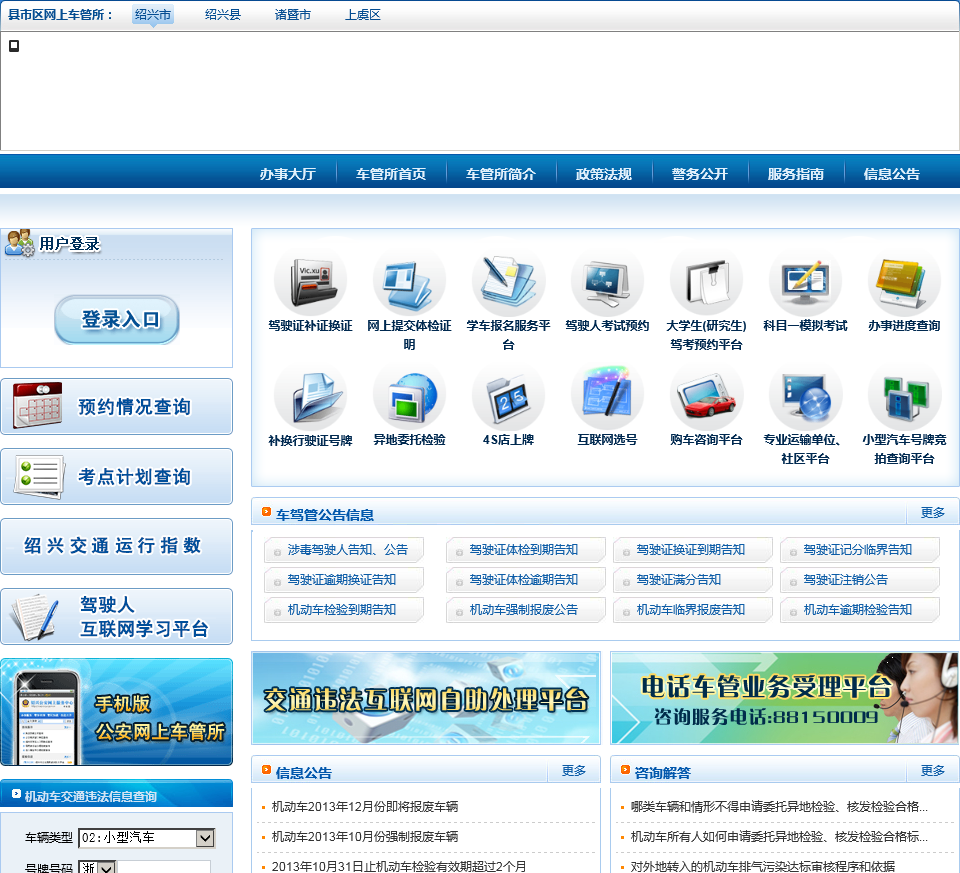Open the 异地委托检验 icon
The width and height of the screenshot is (960, 873).
pyautogui.click(x=409, y=397)
